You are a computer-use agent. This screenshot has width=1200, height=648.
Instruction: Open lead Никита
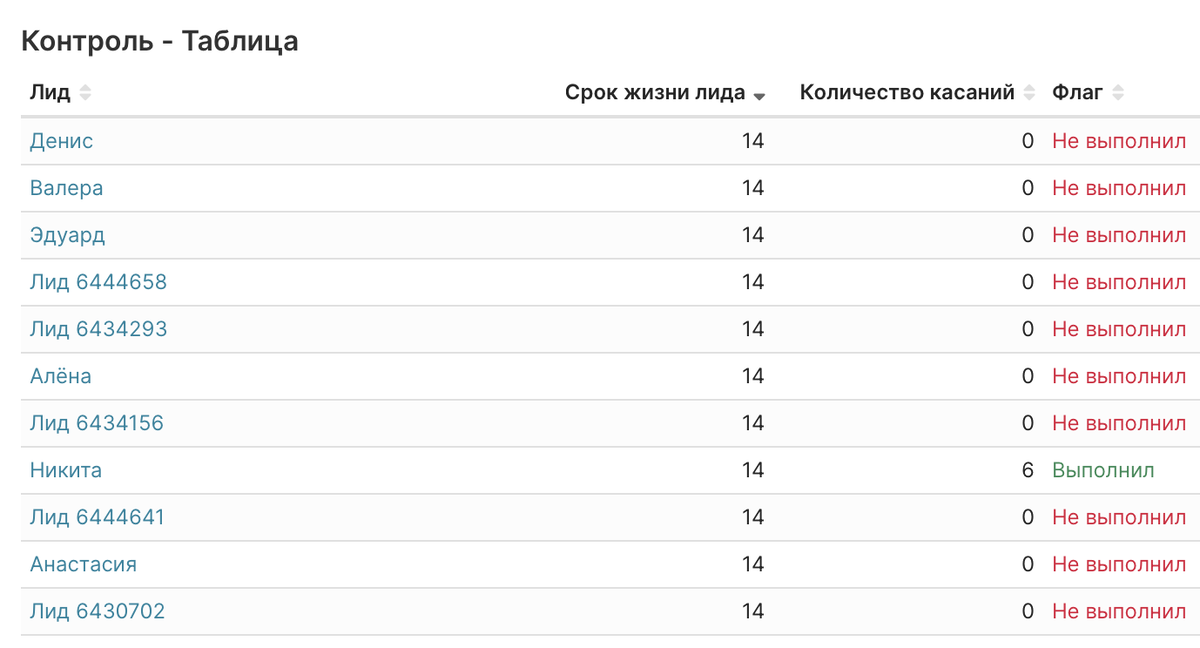pos(66,470)
